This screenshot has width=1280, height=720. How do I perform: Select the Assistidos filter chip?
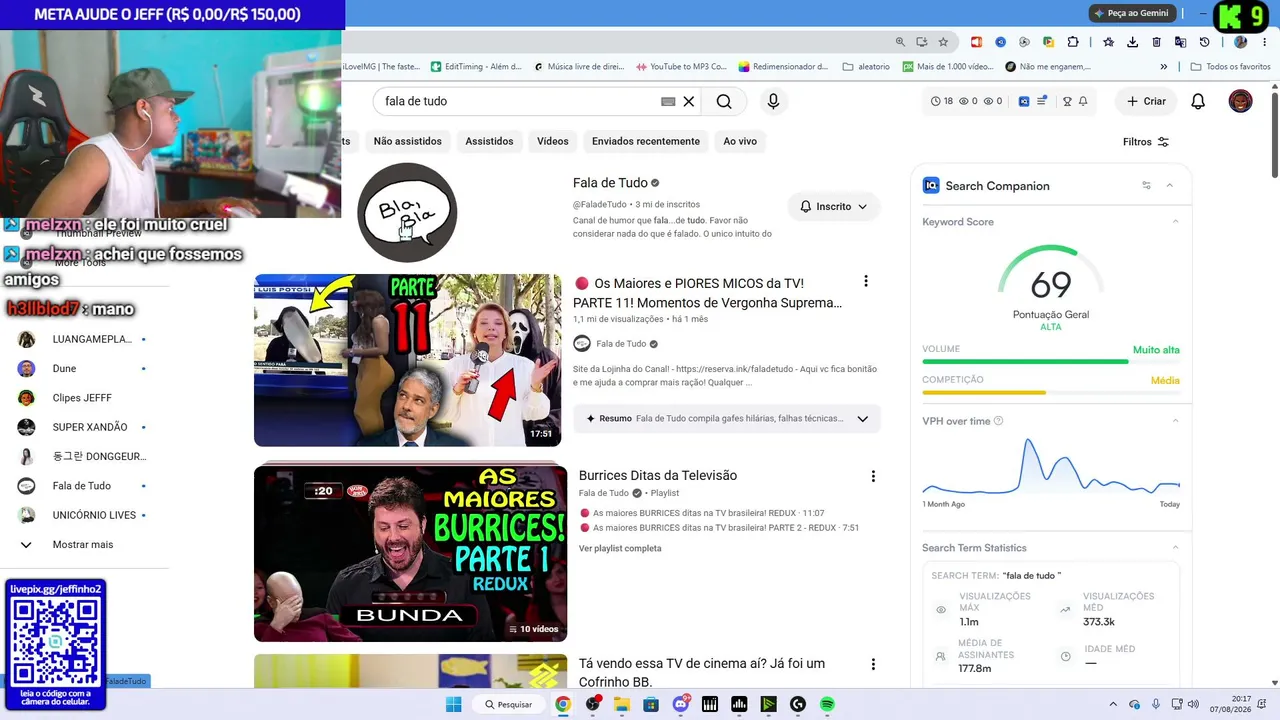489,141
